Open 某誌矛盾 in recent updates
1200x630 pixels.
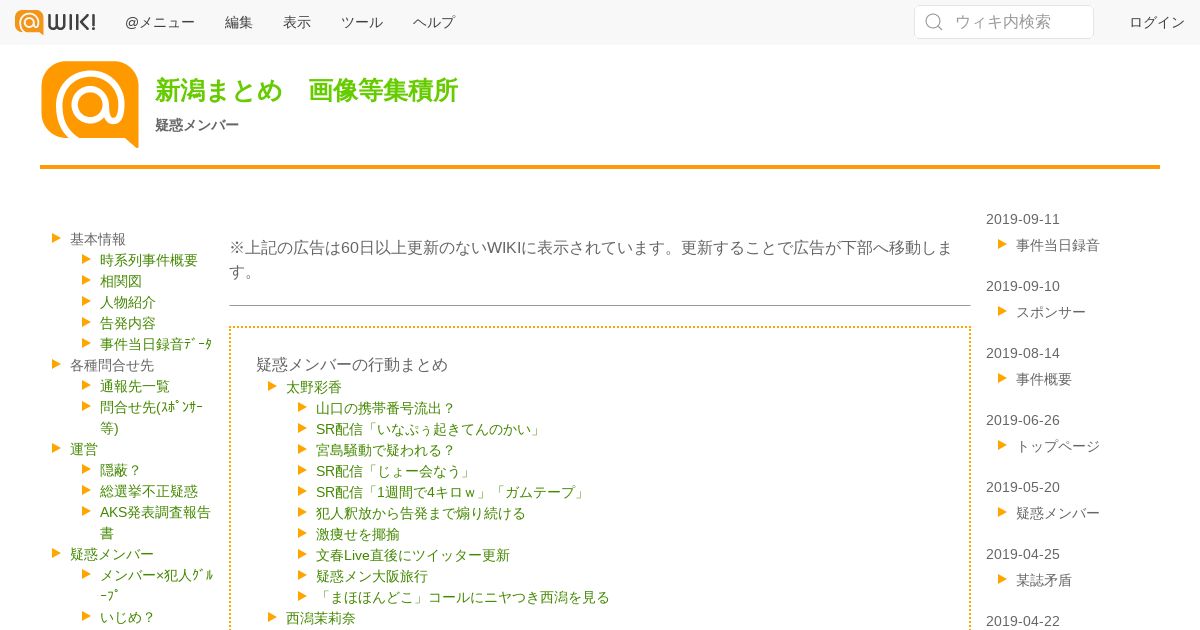1044,580
